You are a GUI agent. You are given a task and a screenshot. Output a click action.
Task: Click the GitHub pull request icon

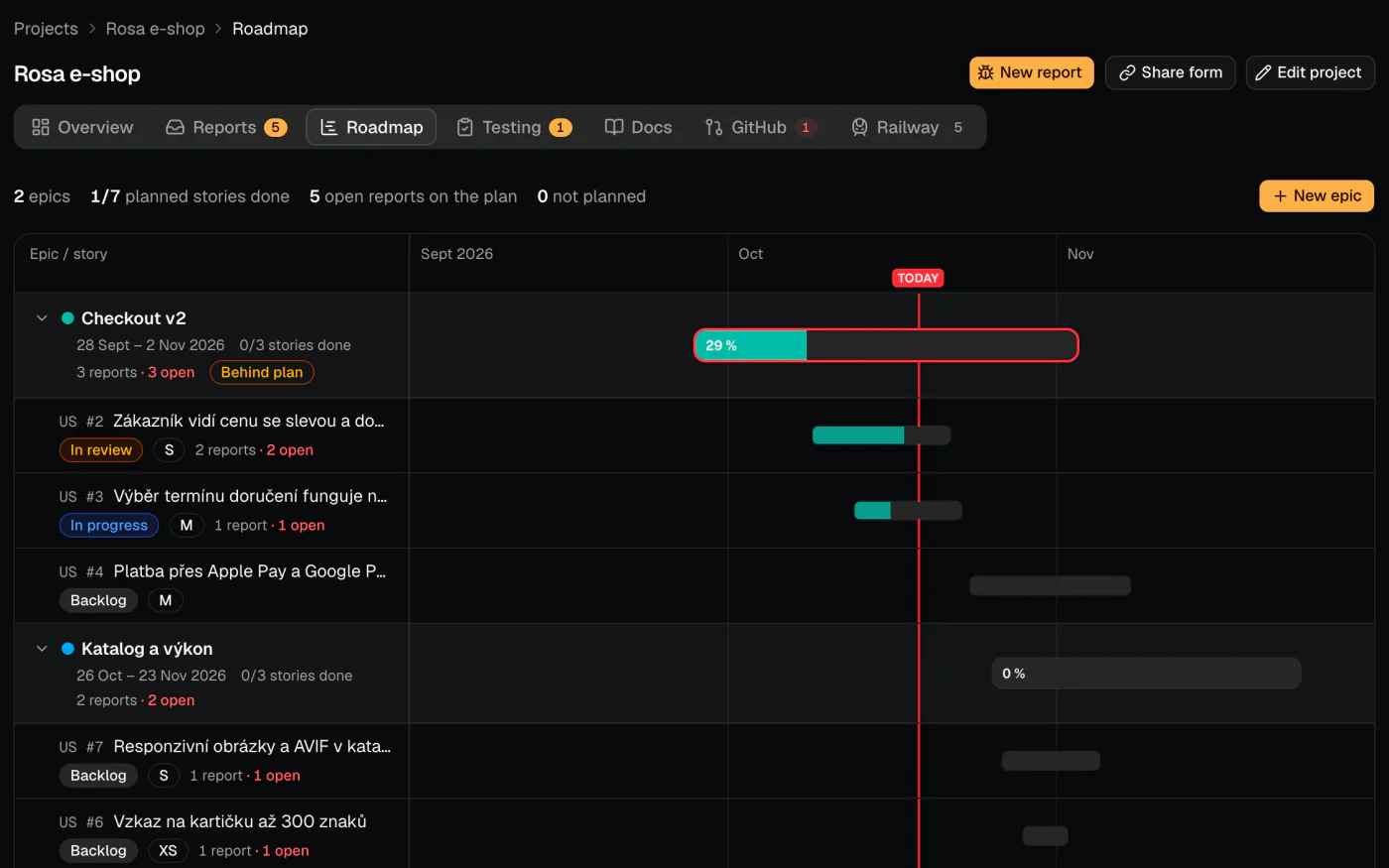point(713,127)
